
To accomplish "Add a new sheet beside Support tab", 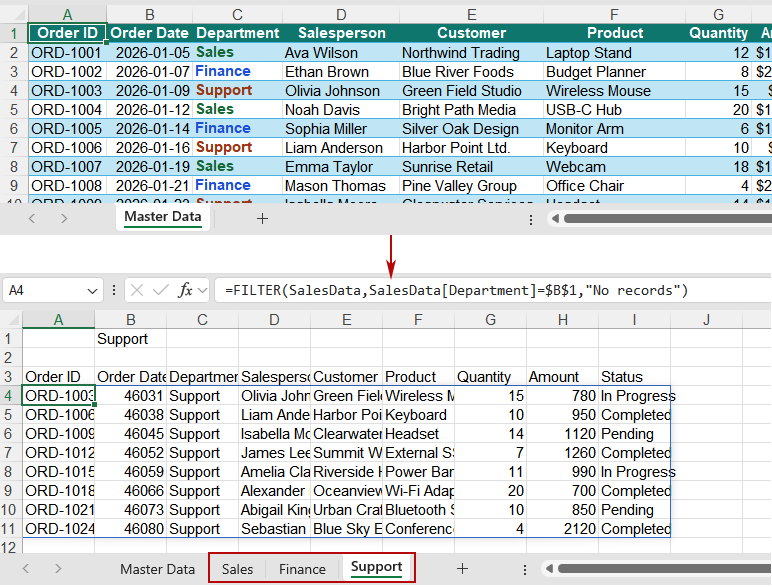I will point(462,569).
